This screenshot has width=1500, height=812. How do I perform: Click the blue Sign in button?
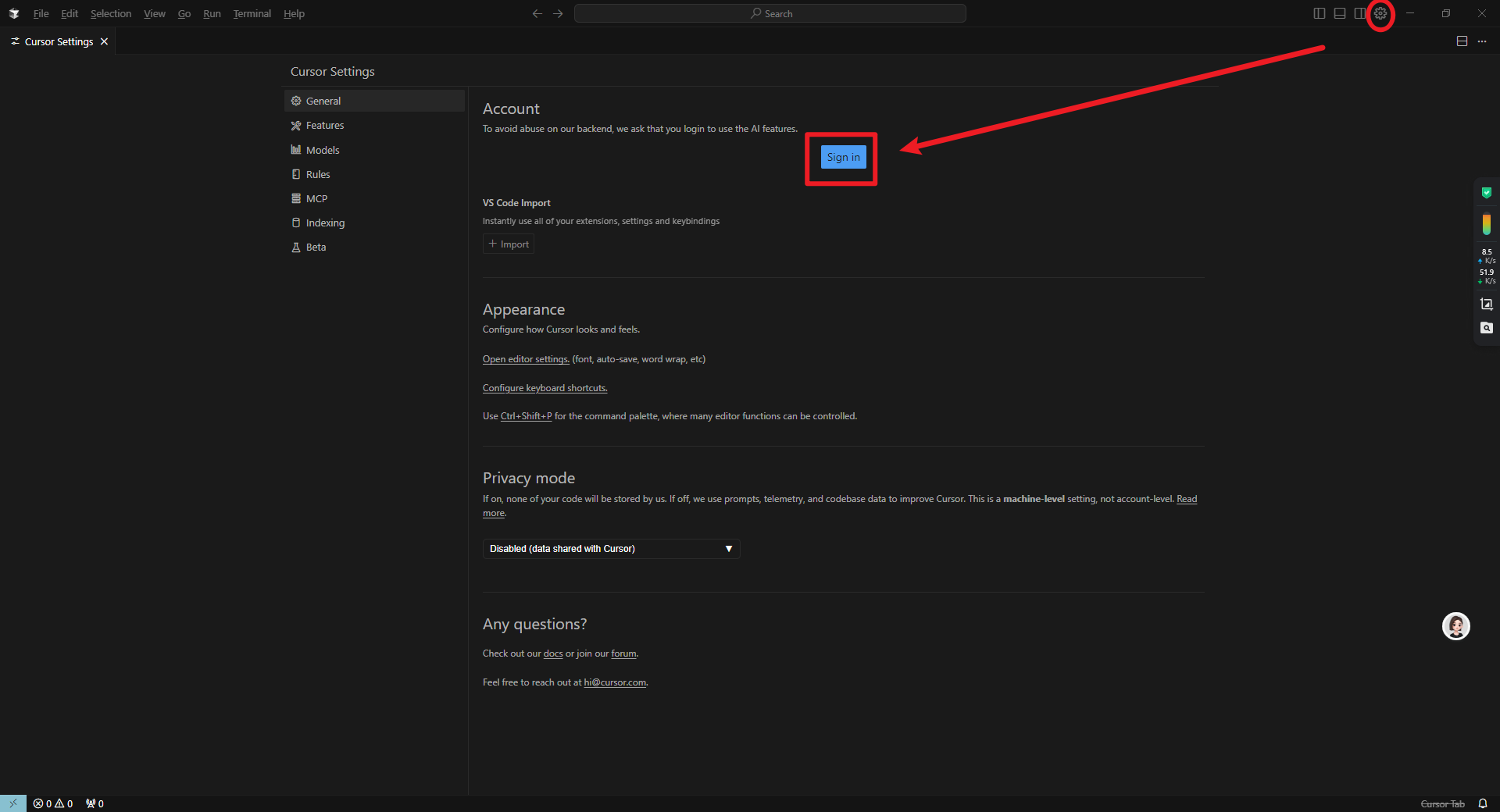coord(843,157)
